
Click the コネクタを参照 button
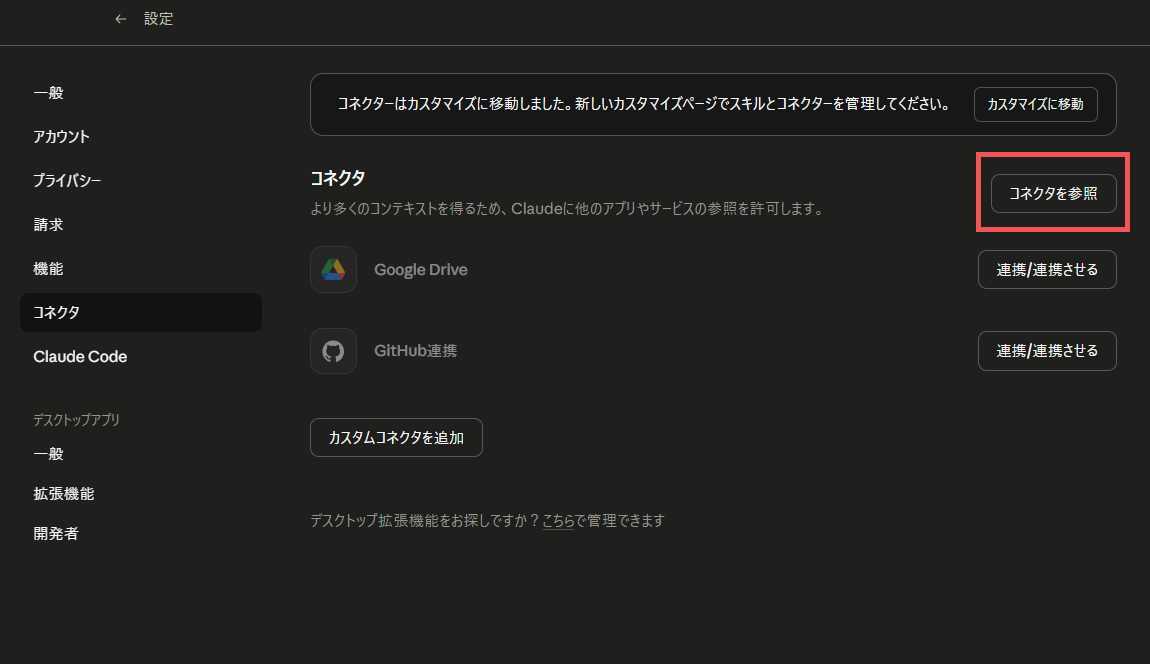1053,194
